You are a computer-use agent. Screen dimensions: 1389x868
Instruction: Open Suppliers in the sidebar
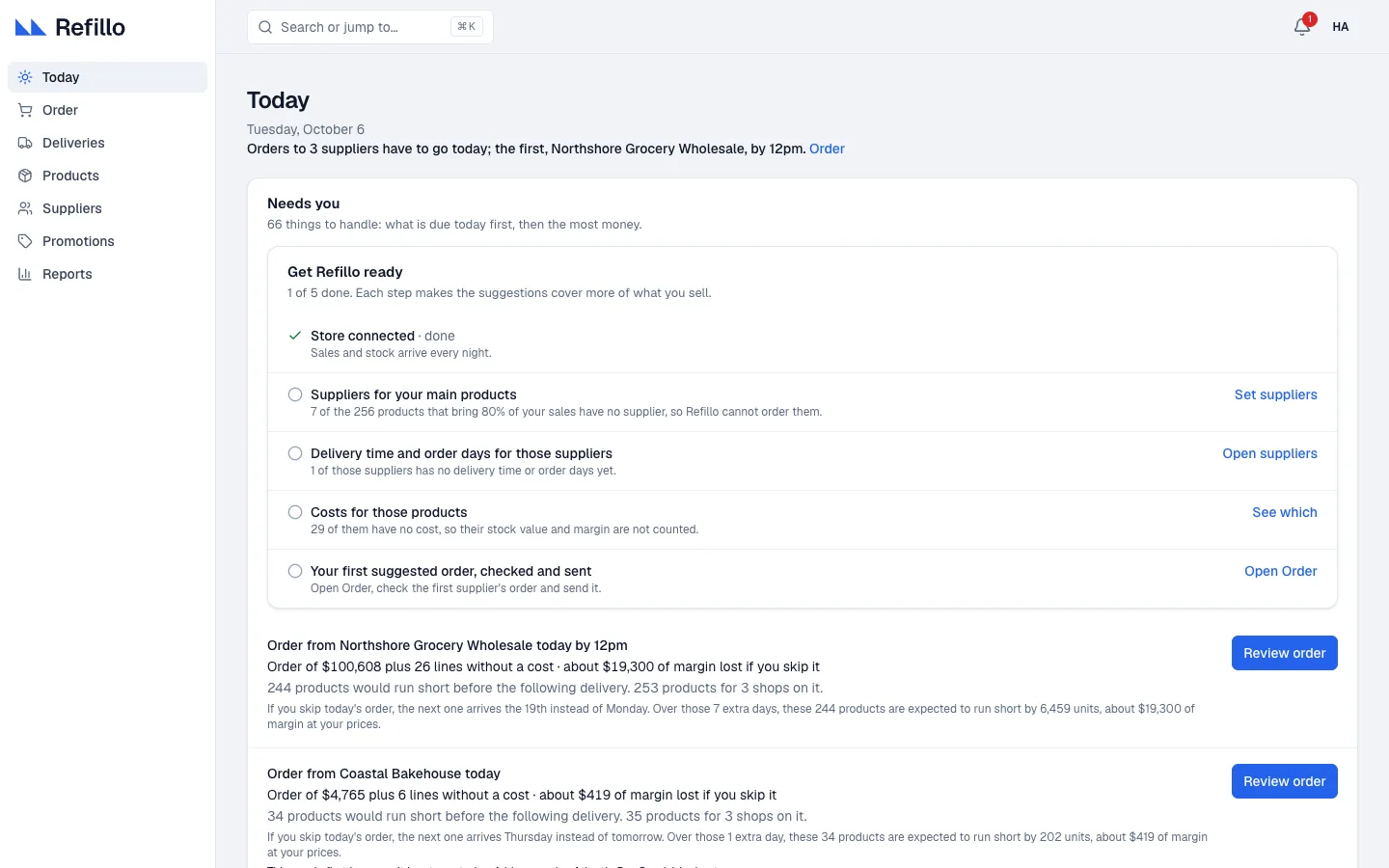tap(107, 208)
